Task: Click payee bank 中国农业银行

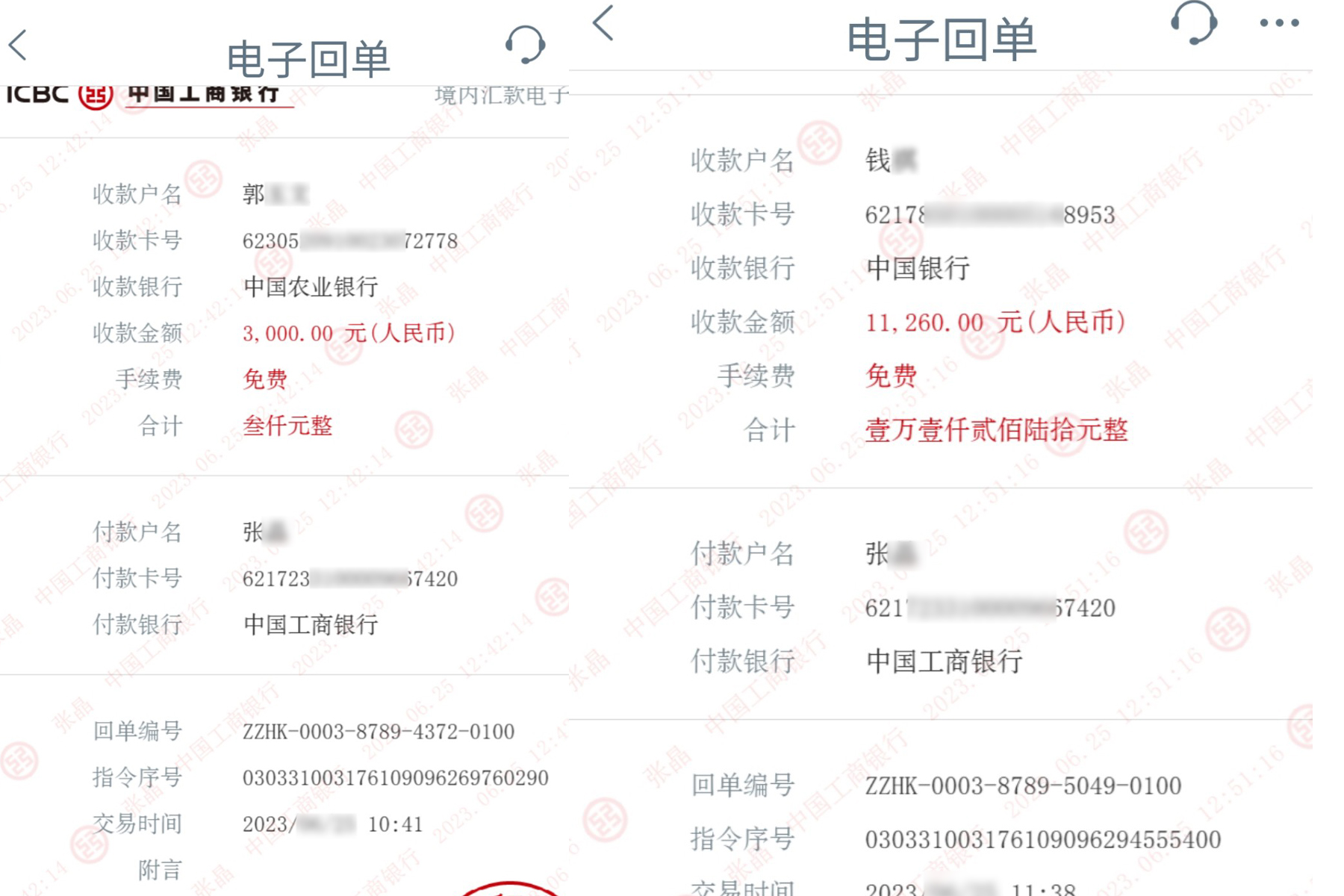Action: [x=311, y=287]
